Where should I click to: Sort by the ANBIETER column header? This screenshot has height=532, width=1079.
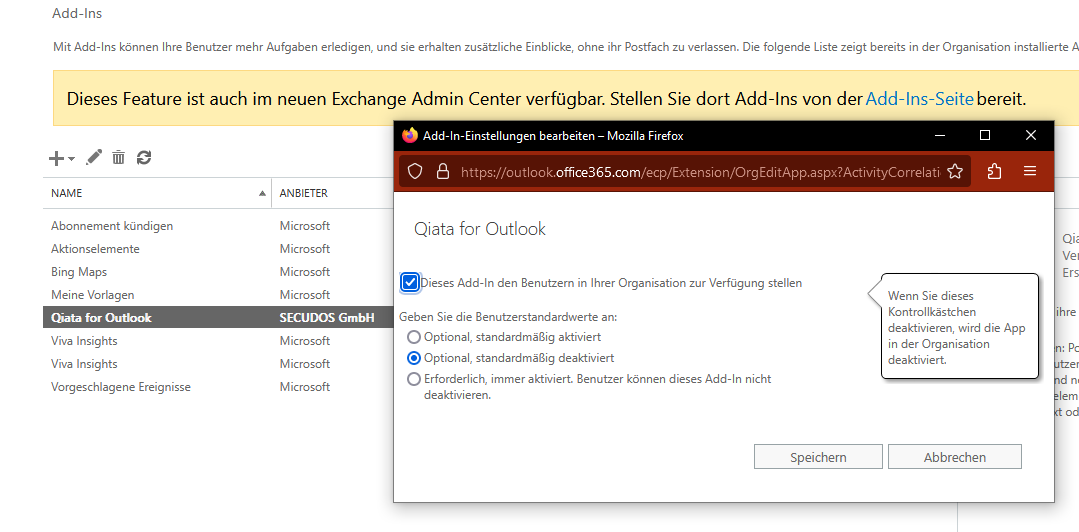click(303, 193)
